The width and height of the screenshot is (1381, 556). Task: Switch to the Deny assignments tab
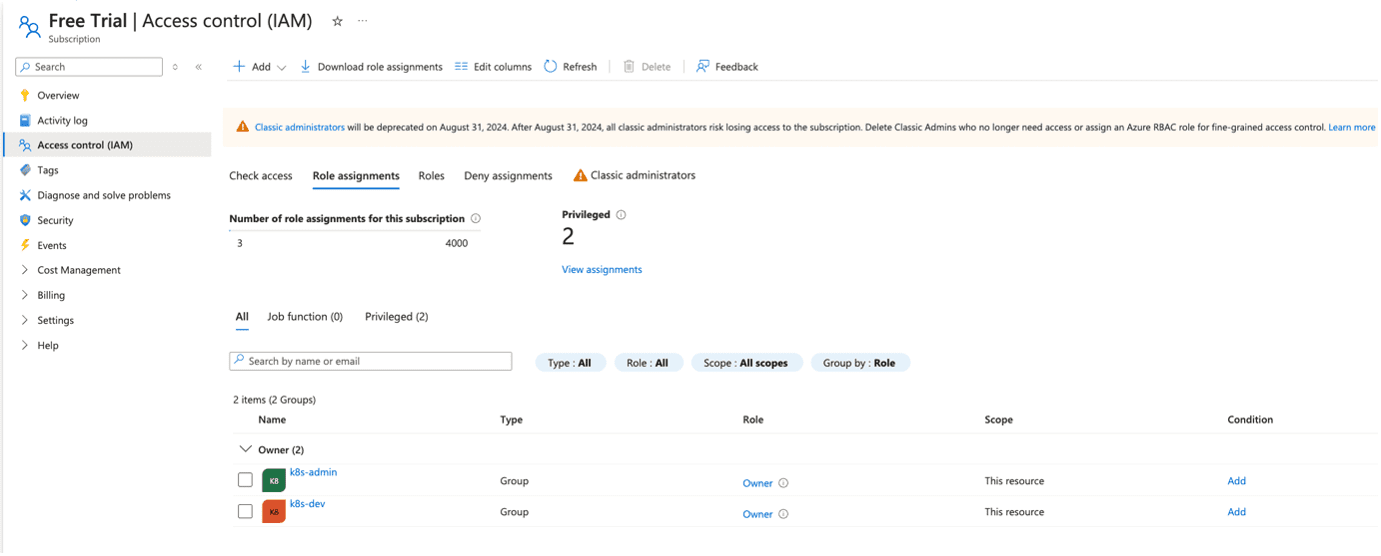click(x=508, y=175)
